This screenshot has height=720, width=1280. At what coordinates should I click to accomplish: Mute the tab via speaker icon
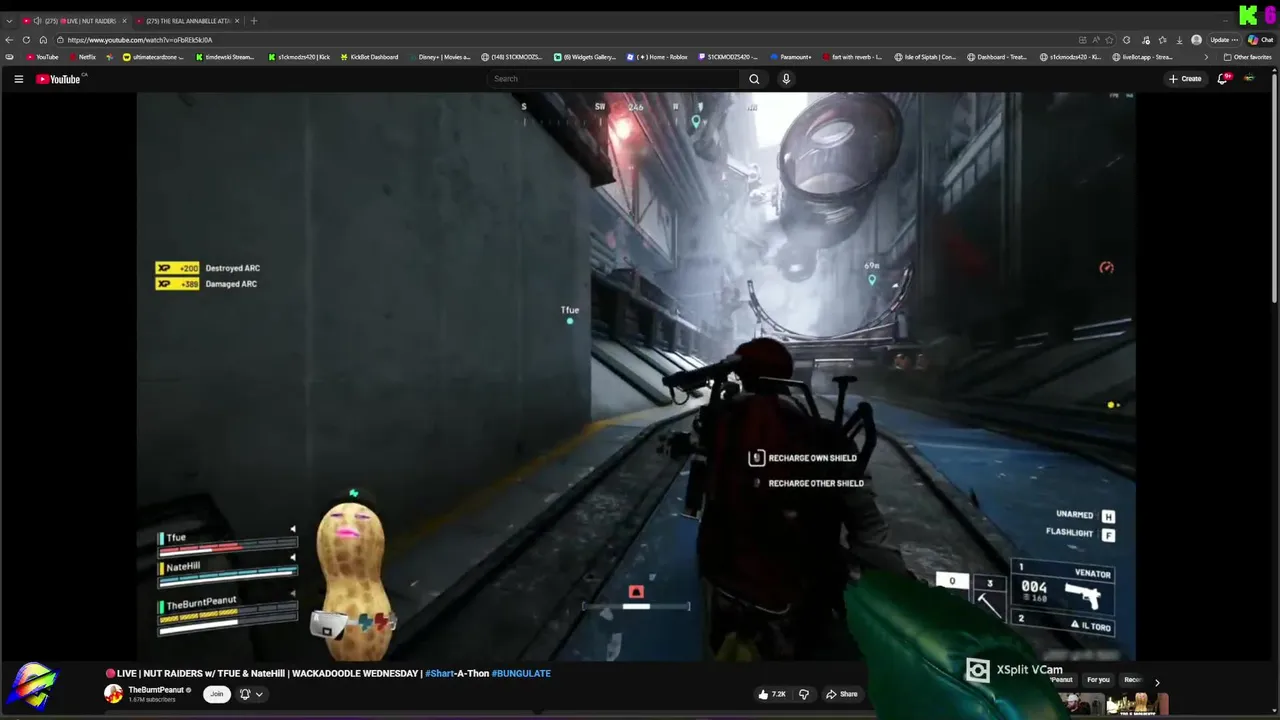(x=37, y=21)
